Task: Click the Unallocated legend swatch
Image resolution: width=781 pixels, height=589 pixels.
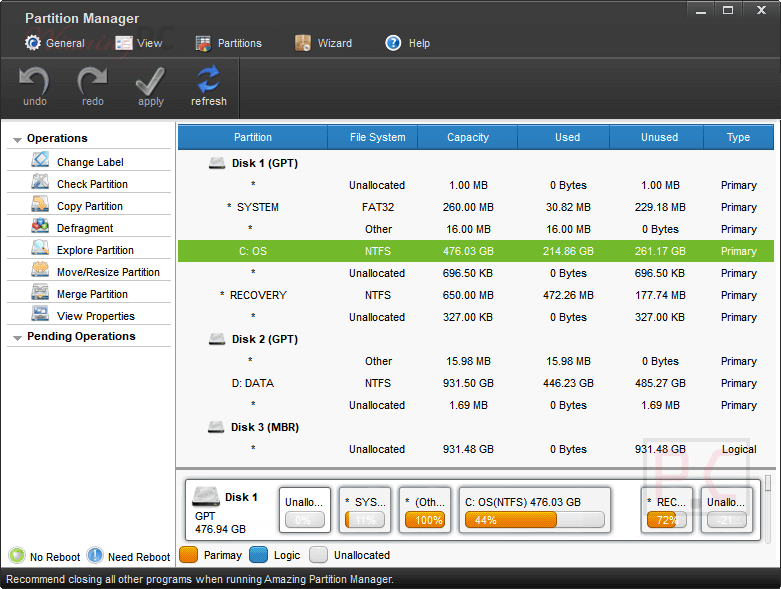Action: pyautogui.click(x=318, y=555)
